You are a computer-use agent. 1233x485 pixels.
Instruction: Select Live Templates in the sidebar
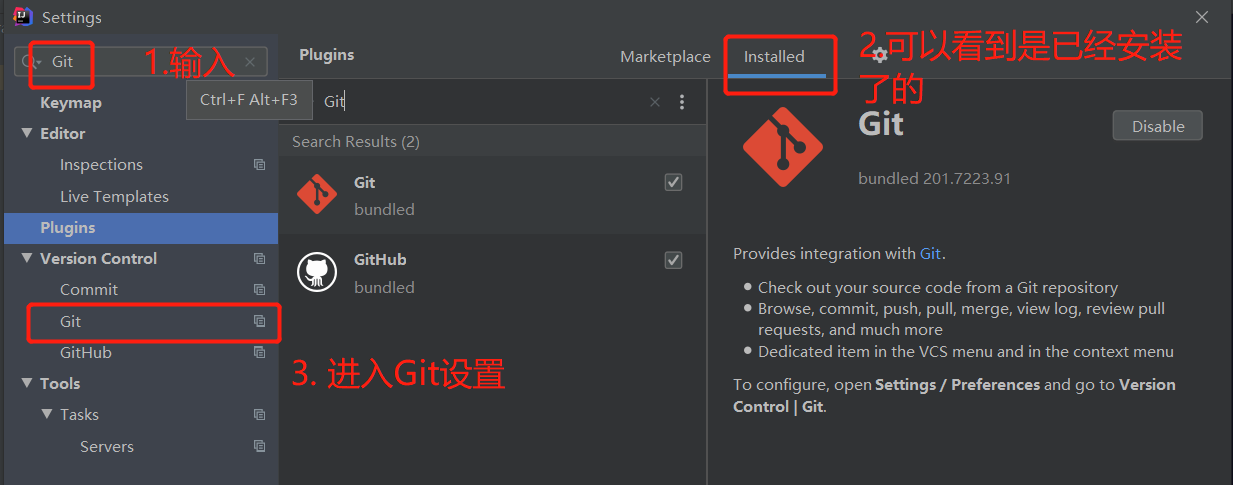pyautogui.click(x=114, y=197)
